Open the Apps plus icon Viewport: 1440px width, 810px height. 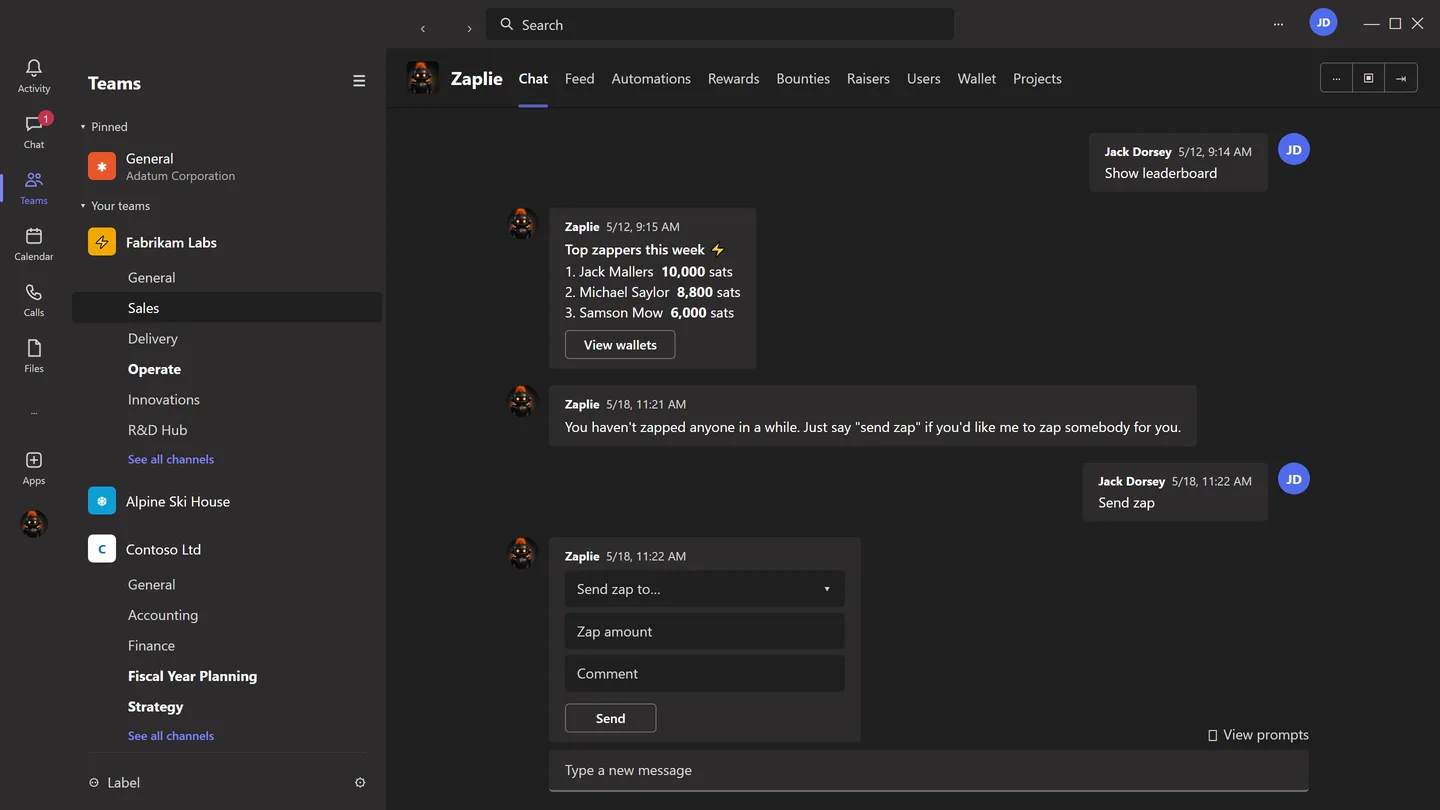tap(34, 460)
